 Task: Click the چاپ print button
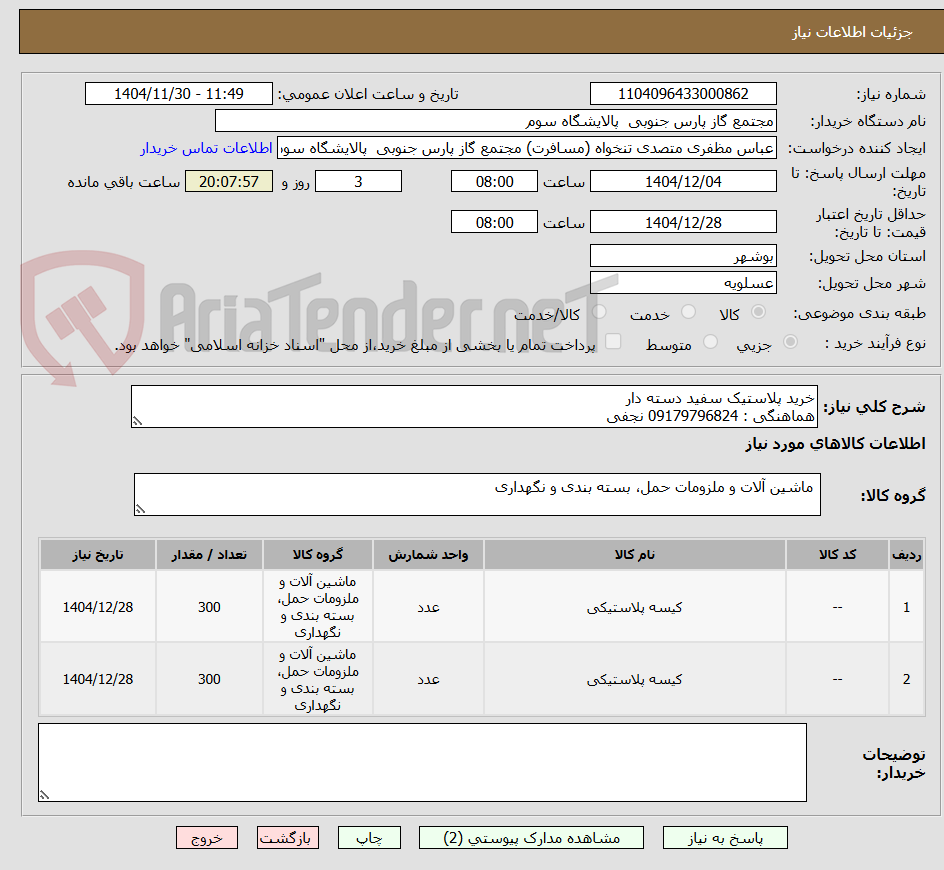point(369,837)
